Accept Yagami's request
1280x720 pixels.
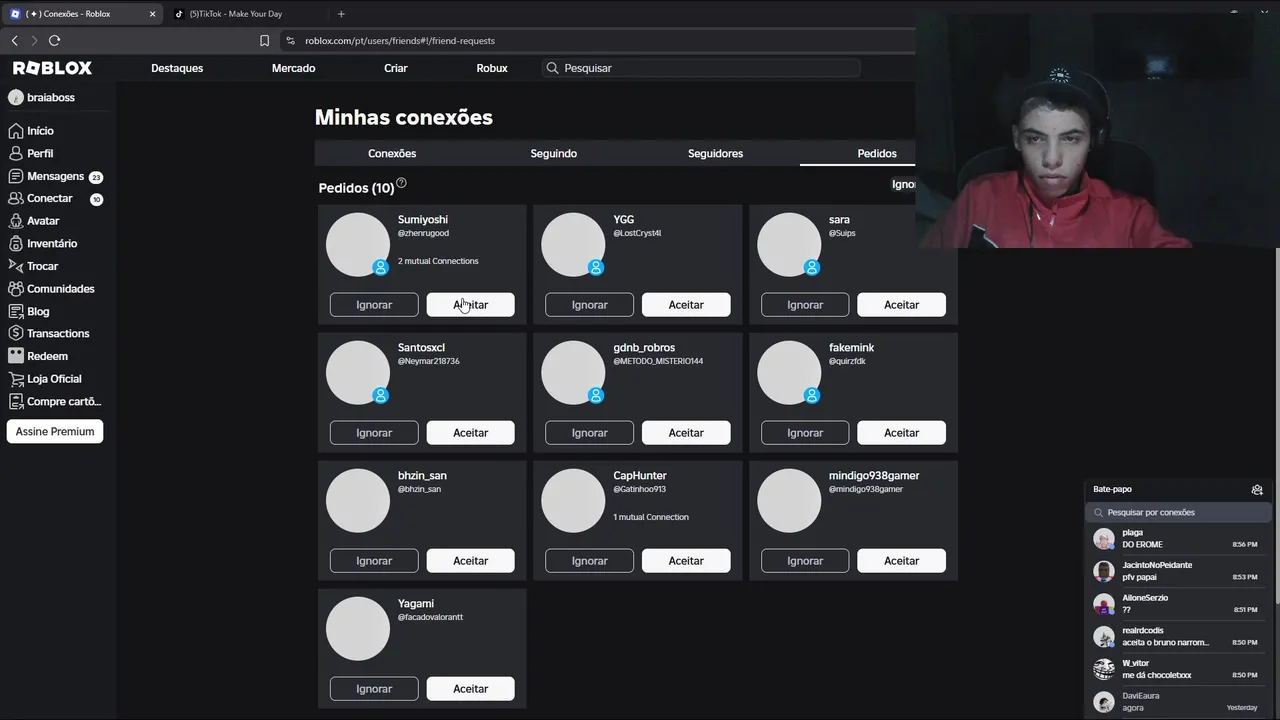[x=470, y=689]
